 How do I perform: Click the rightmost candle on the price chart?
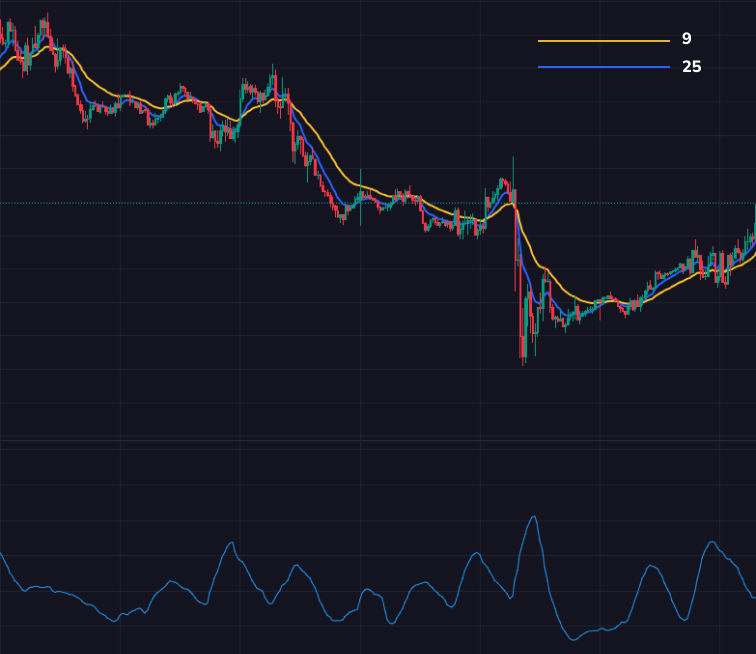pos(754,225)
